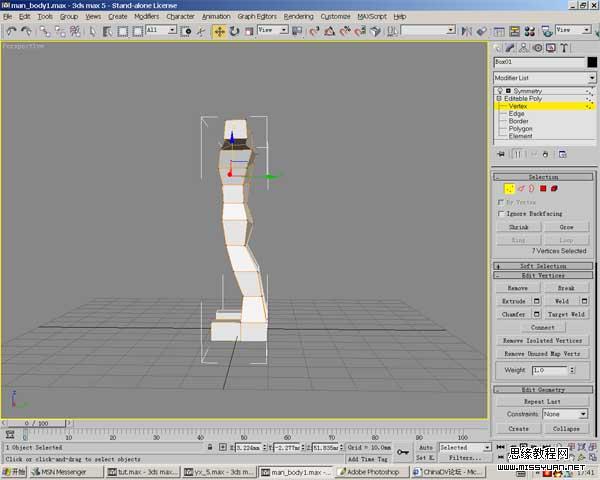
Task: Choose the Select Object arrow tool
Action: [x=93, y=31]
